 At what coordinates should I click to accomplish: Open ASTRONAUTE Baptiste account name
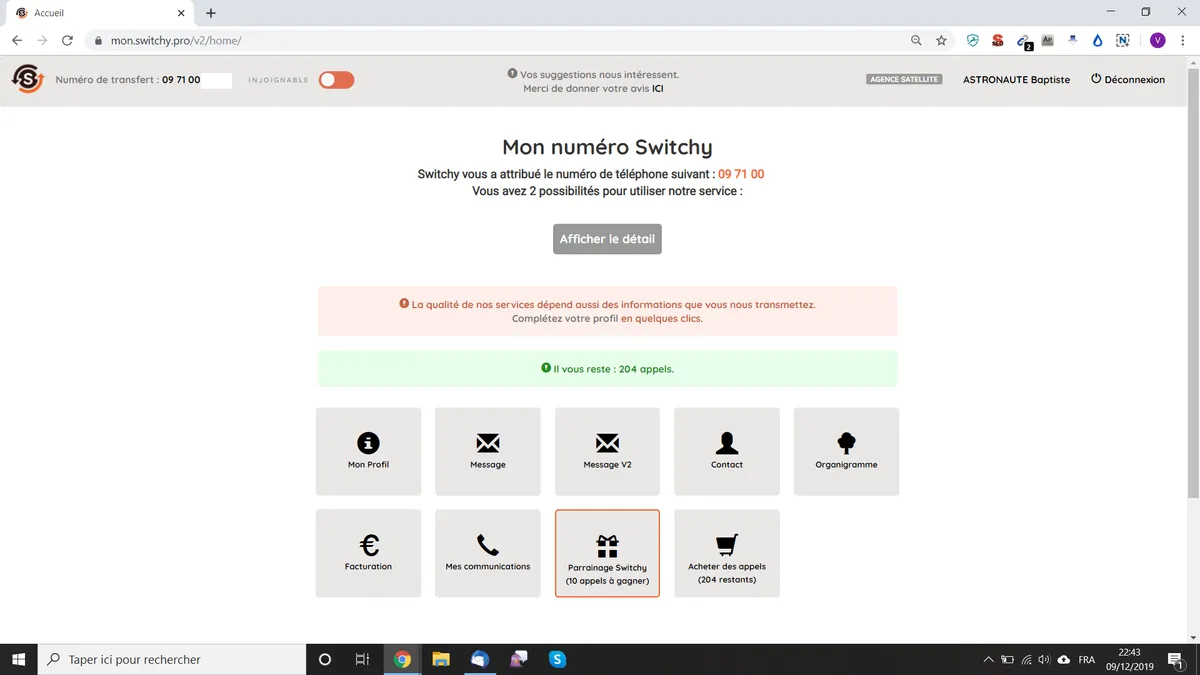(x=1016, y=80)
